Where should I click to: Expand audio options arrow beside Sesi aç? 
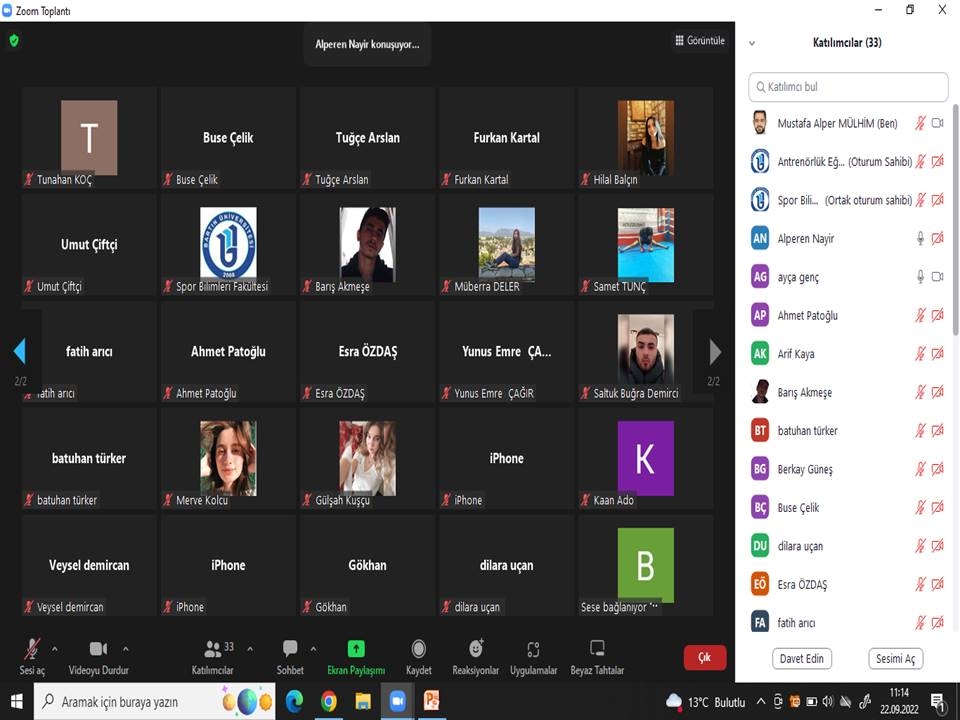[54, 648]
